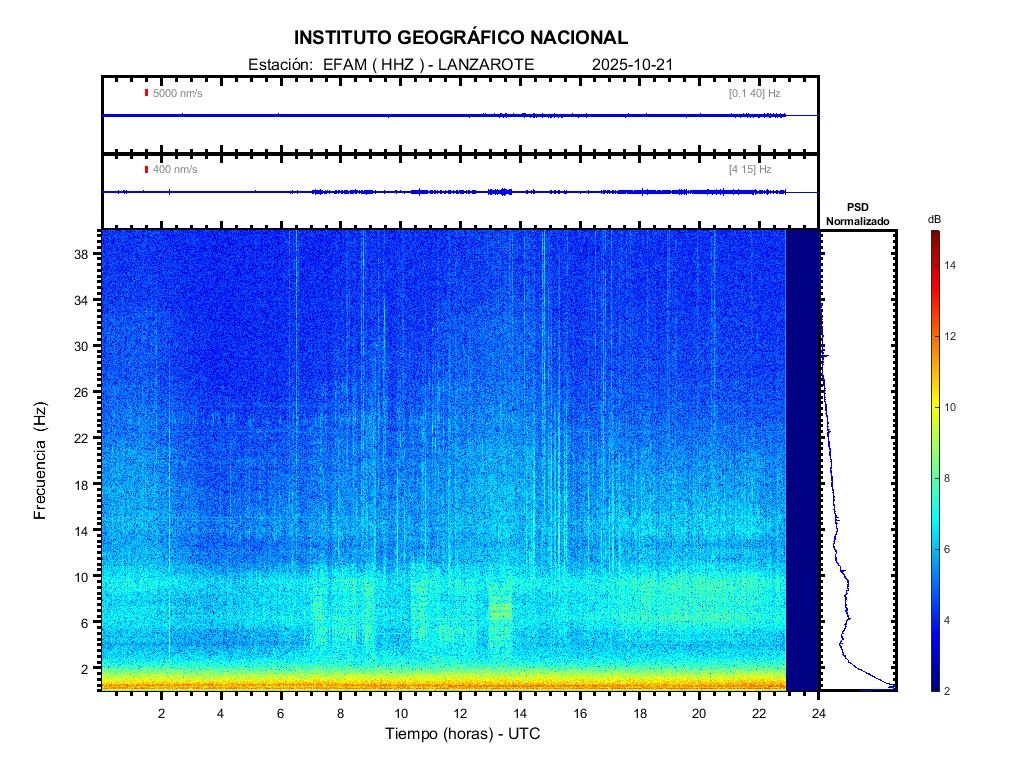This screenshot has height=768, width=1024.
Task: Click the 24 hour tick on time axis
Action: tap(819, 713)
